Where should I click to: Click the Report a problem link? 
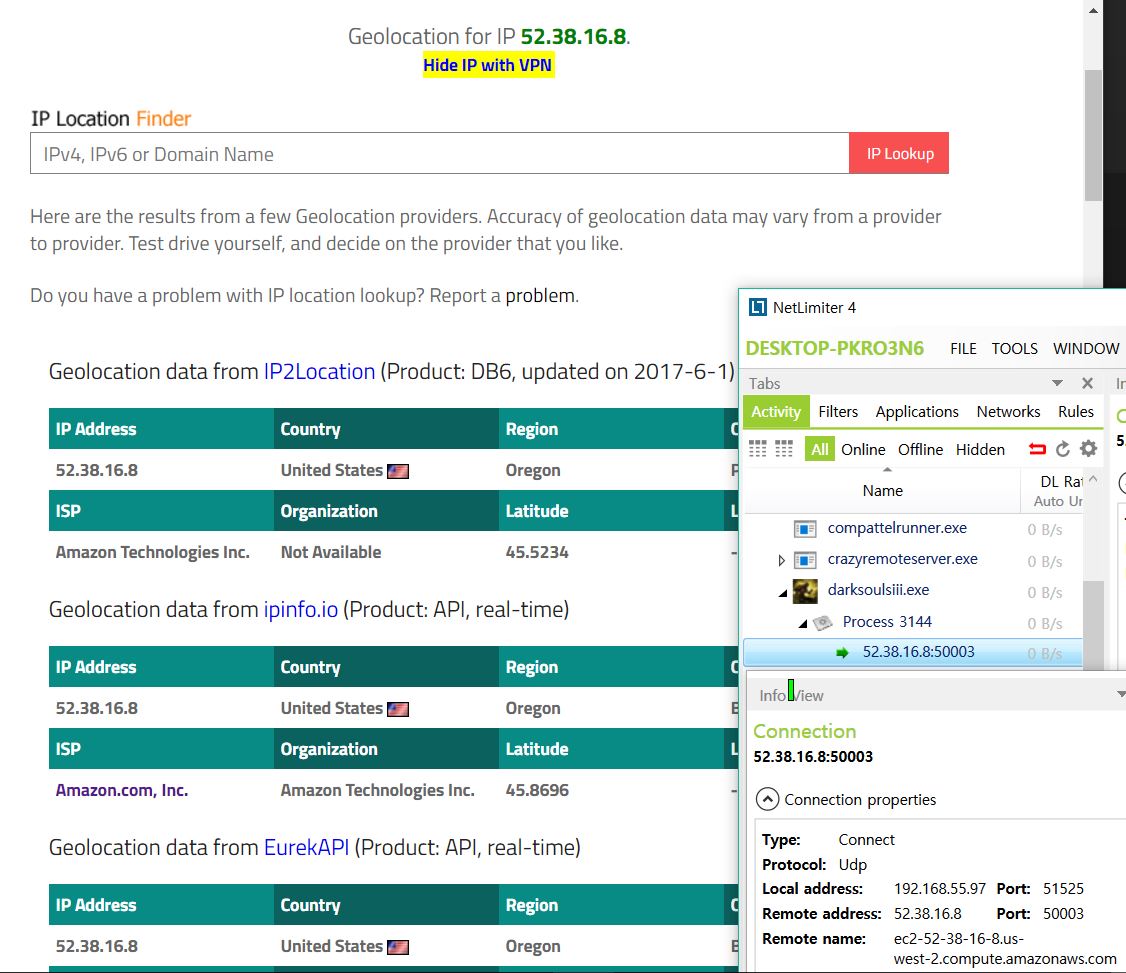[540, 296]
